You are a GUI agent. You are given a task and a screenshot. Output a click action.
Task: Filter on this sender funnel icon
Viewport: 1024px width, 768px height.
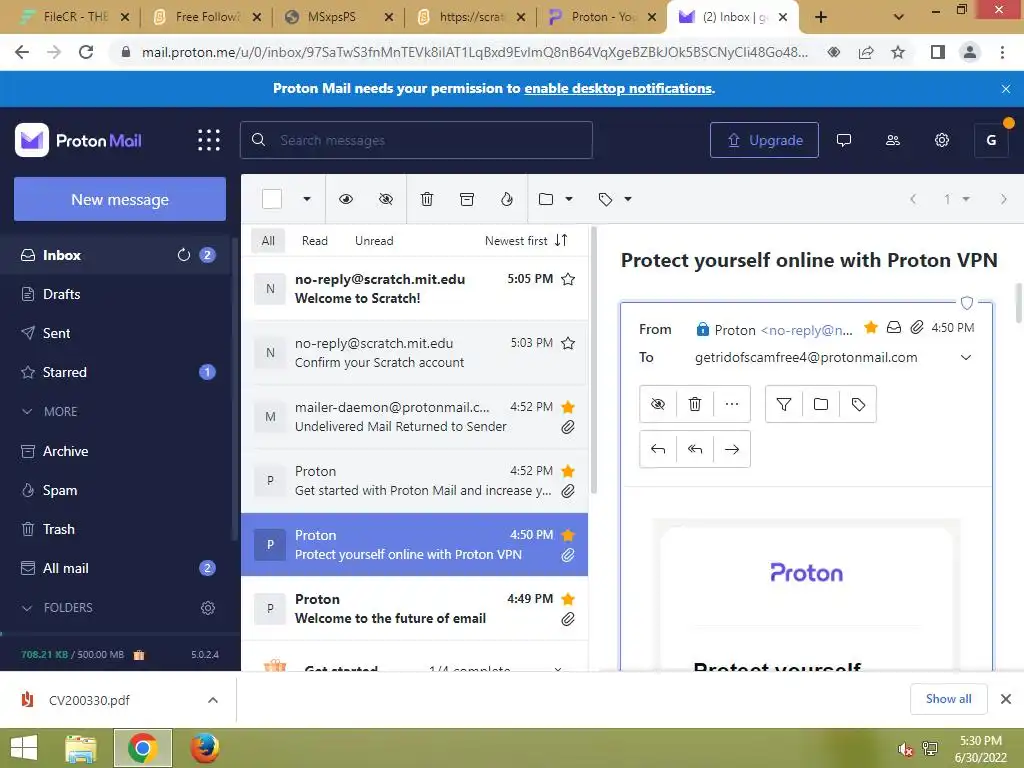point(784,404)
